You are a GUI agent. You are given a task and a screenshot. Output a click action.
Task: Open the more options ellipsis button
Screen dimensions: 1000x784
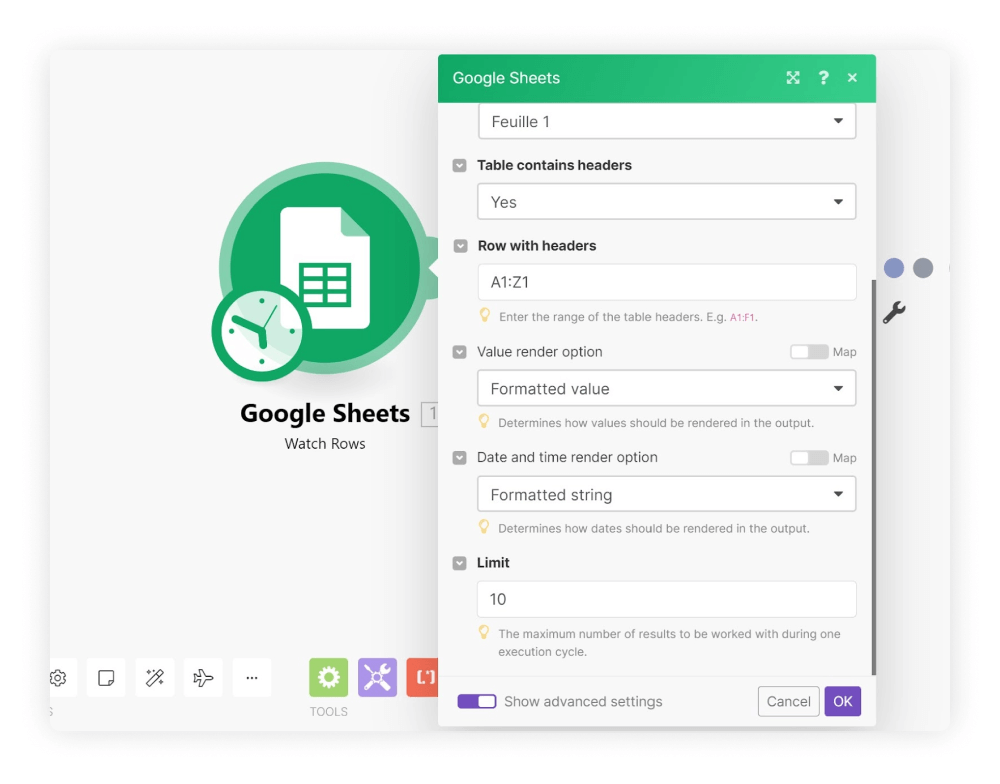(x=252, y=677)
